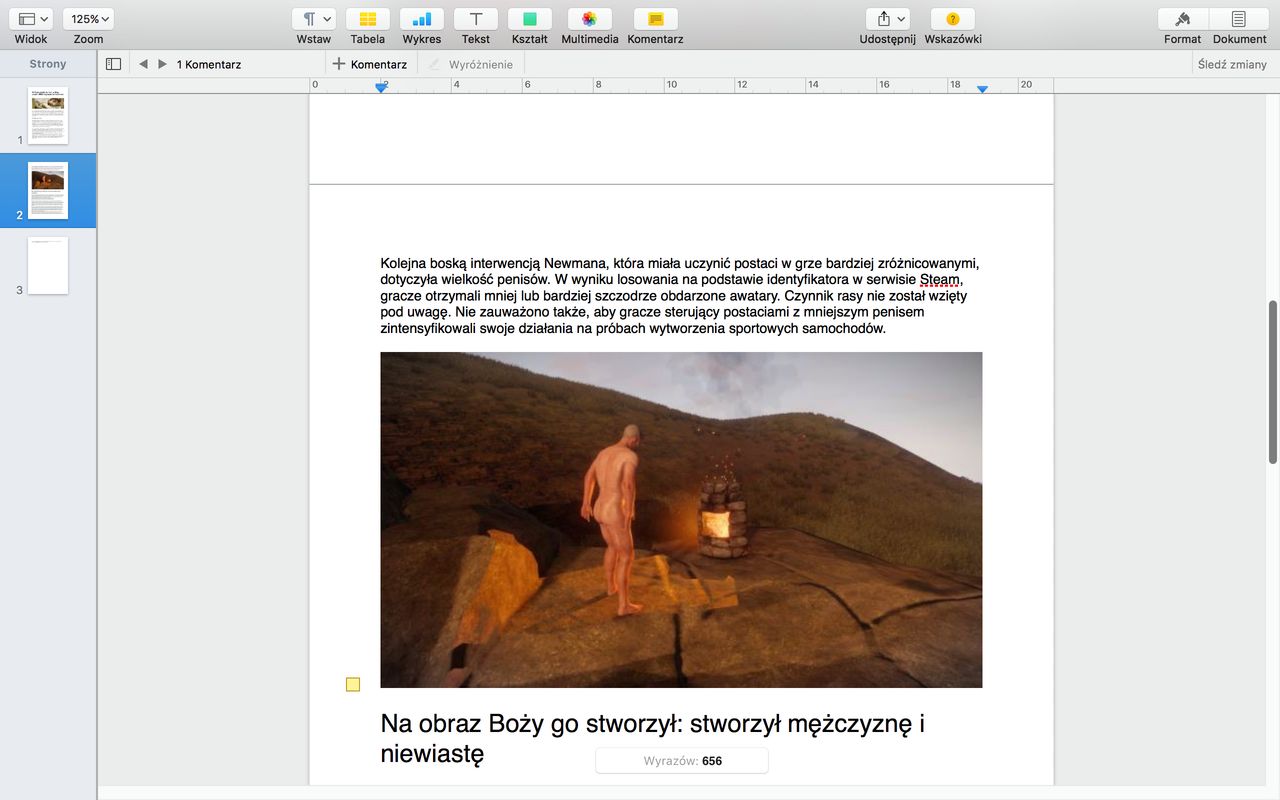Insert a chart with Wykres icon

pyautogui.click(x=421, y=19)
